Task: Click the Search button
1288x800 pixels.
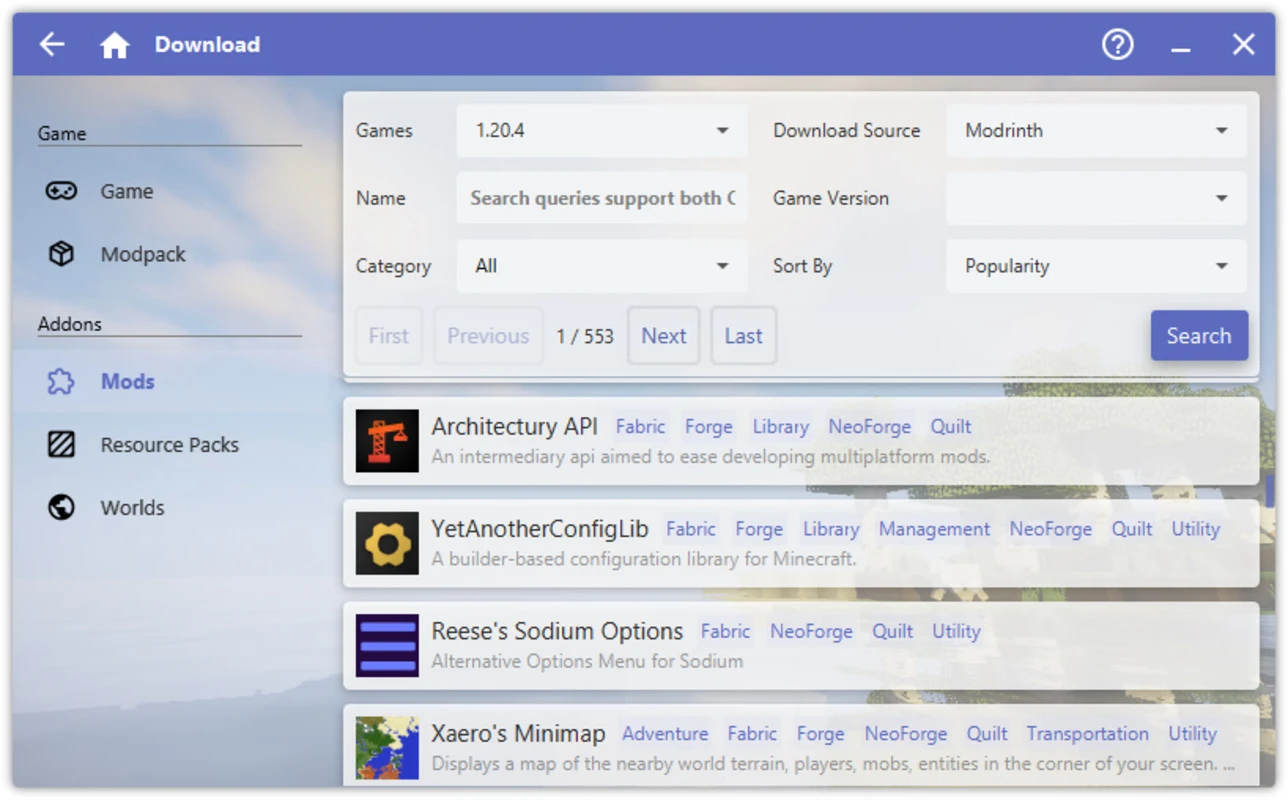Action: 1199,336
